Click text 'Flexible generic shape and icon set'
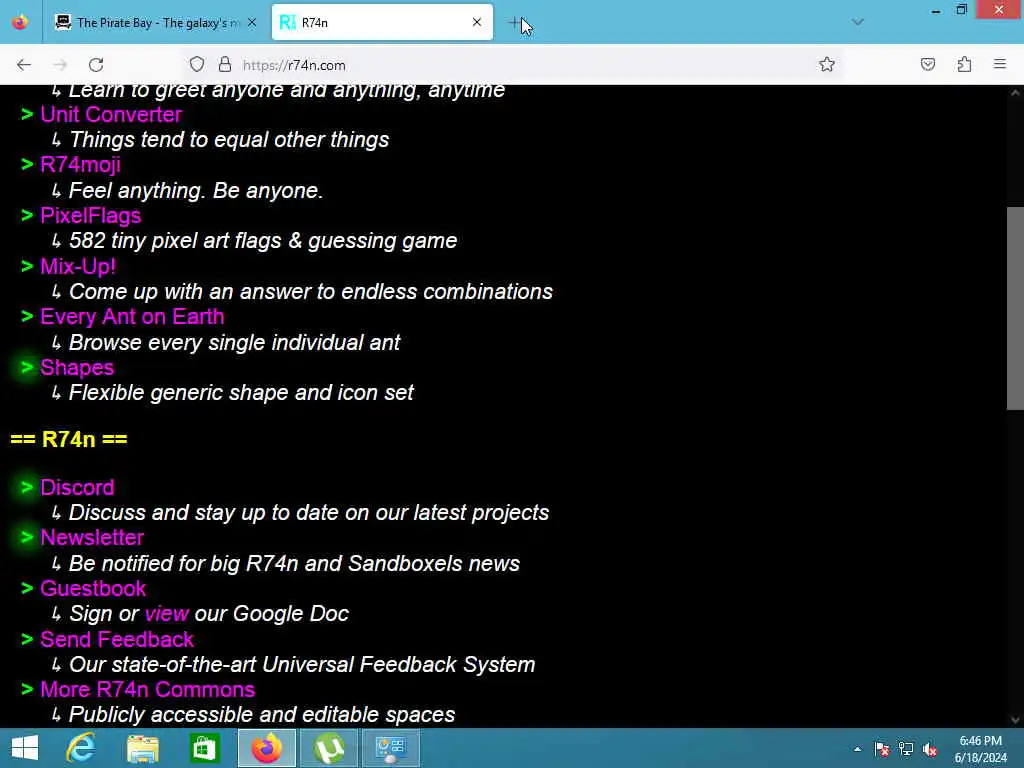This screenshot has width=1024, height=768. [241, 393]
